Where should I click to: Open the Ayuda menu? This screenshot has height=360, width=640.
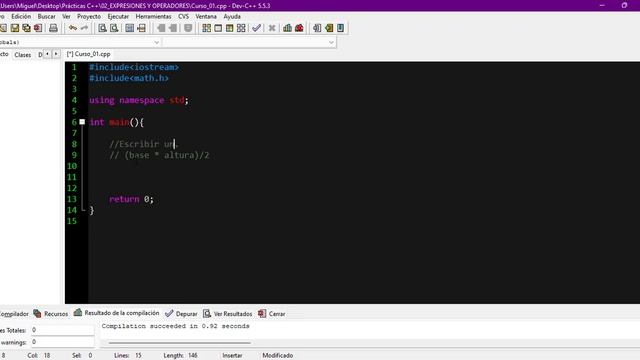point(232,16)
